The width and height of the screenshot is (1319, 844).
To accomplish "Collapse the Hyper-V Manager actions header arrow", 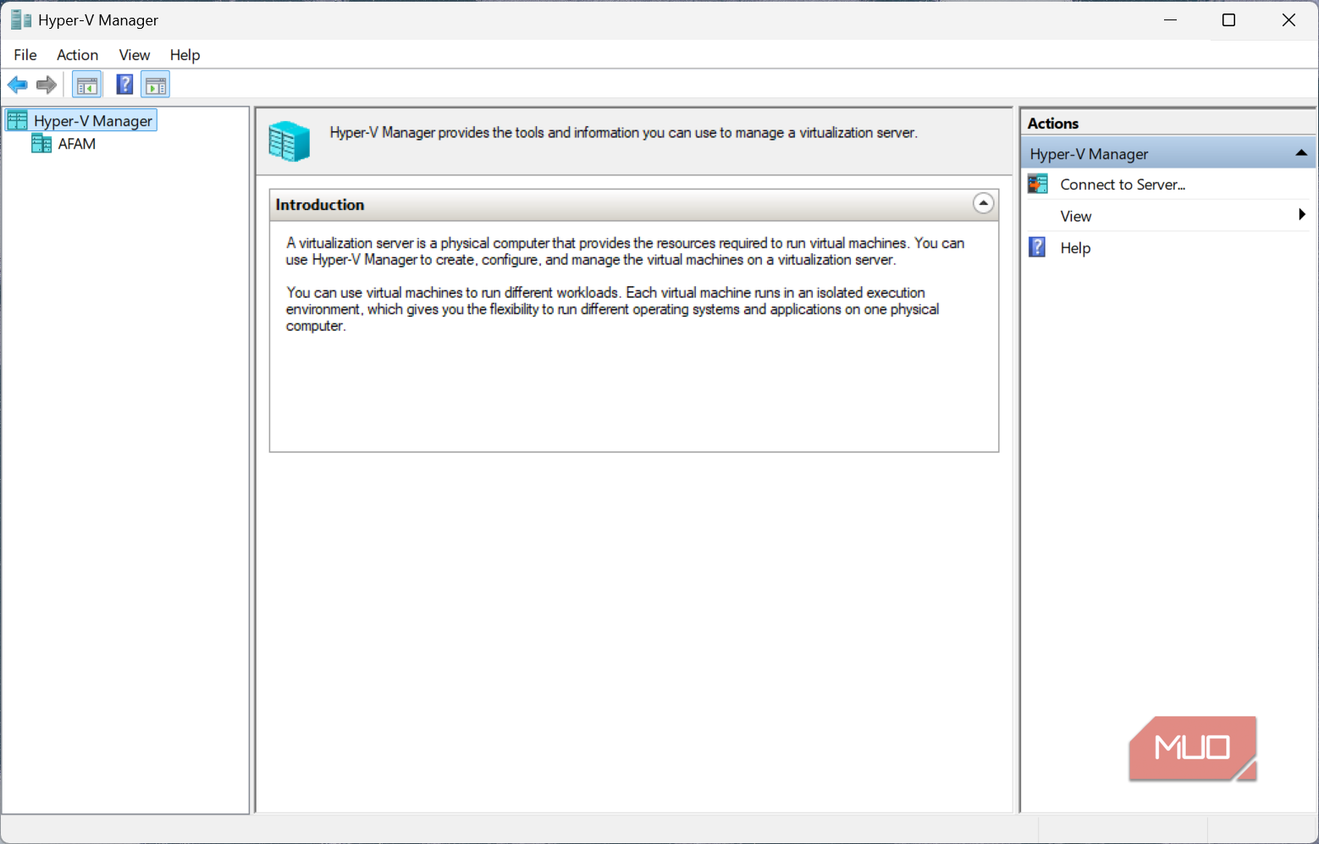I will 1301,153.
